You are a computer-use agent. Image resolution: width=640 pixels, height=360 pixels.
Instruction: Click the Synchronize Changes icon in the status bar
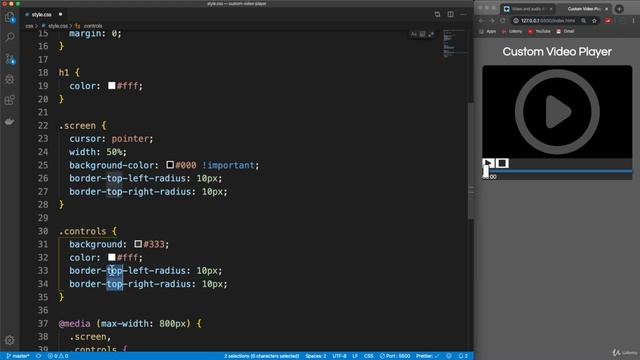pos(38,356)
